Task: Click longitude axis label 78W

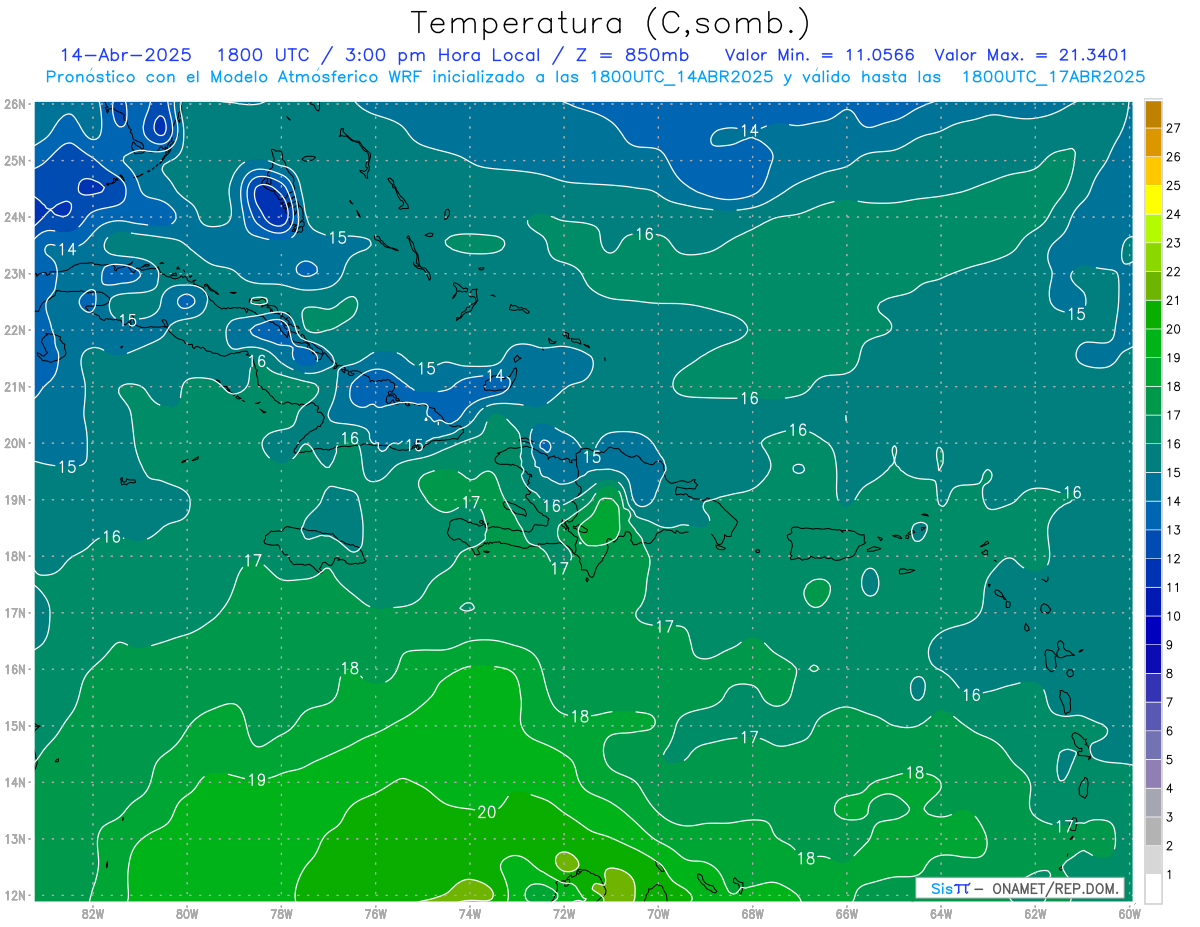Action: click(281, 913)
